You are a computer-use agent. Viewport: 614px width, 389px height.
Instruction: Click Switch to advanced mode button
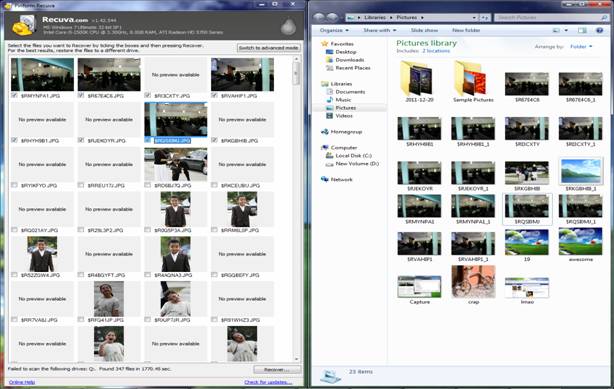pos(269,47)
